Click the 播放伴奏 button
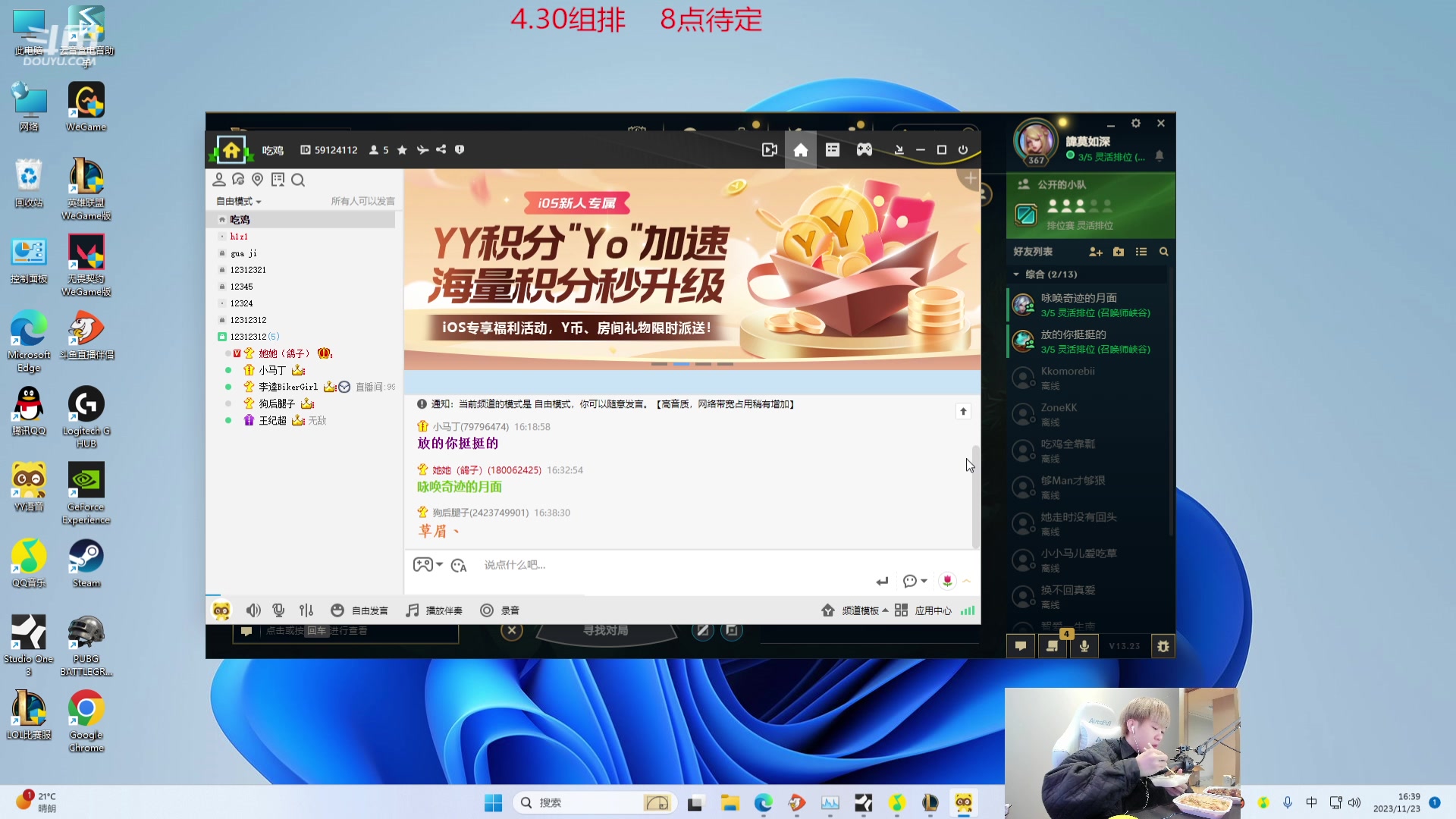The width and height of the screenshot is (1456, 819). (x=434, y=610)
